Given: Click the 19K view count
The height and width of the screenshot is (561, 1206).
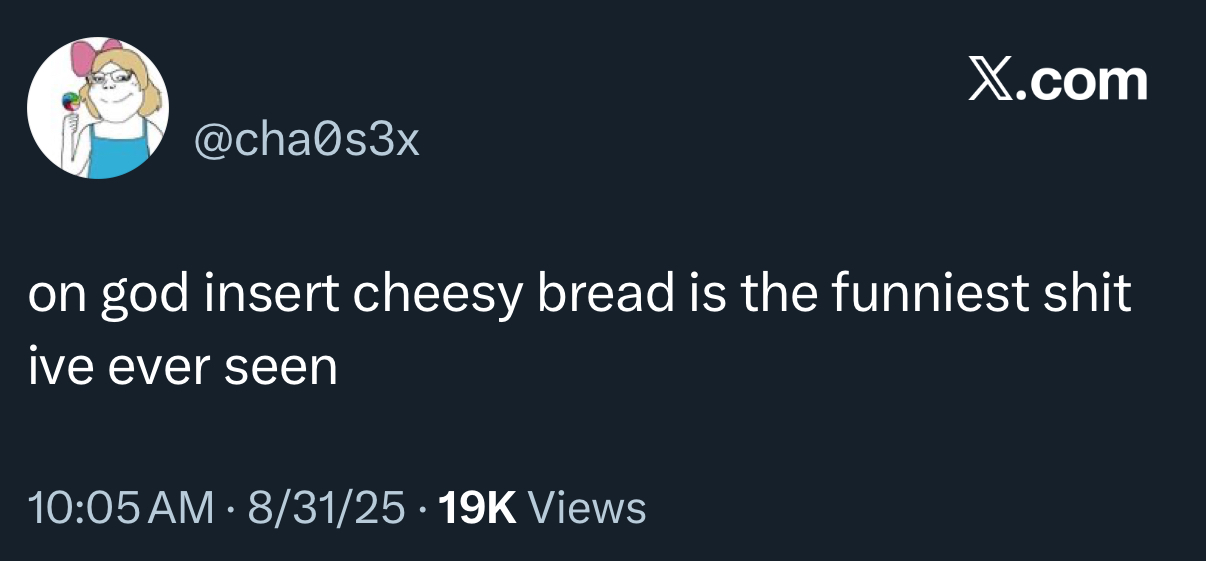Looking at the screenshot, I should coord(477,507).
